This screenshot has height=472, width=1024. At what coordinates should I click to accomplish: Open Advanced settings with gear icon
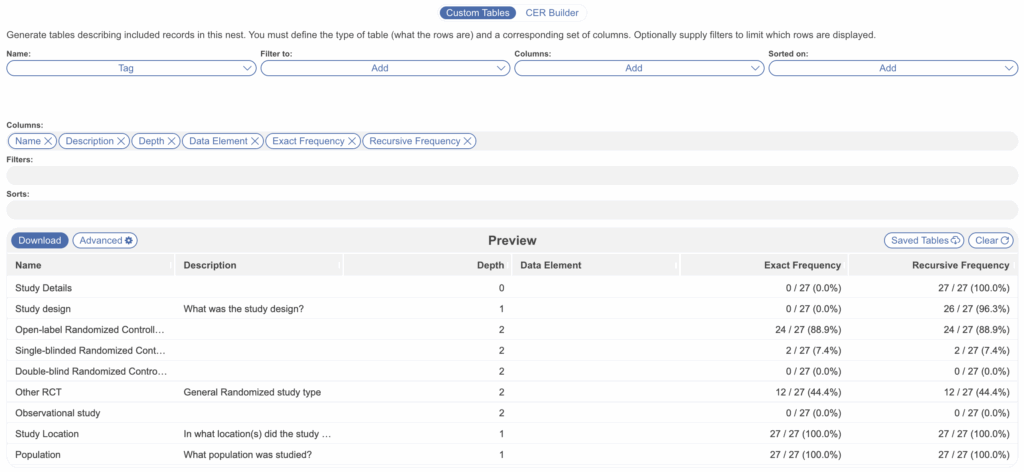[x=106, y=241]
